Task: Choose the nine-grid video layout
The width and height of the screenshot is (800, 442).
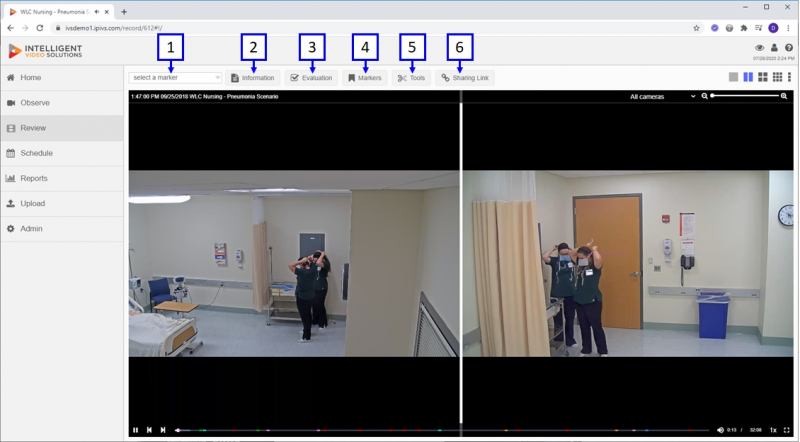Action: point(777,77)
